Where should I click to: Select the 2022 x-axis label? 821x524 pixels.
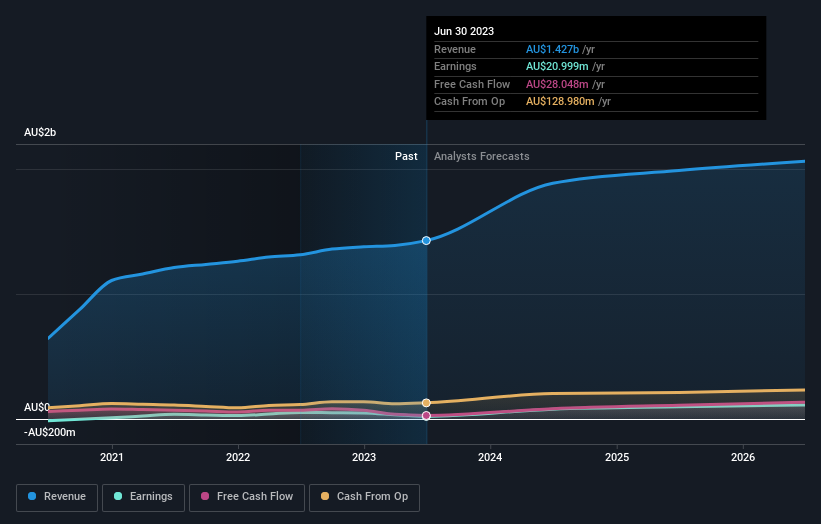pyautogui.click(x=238, y=457)
